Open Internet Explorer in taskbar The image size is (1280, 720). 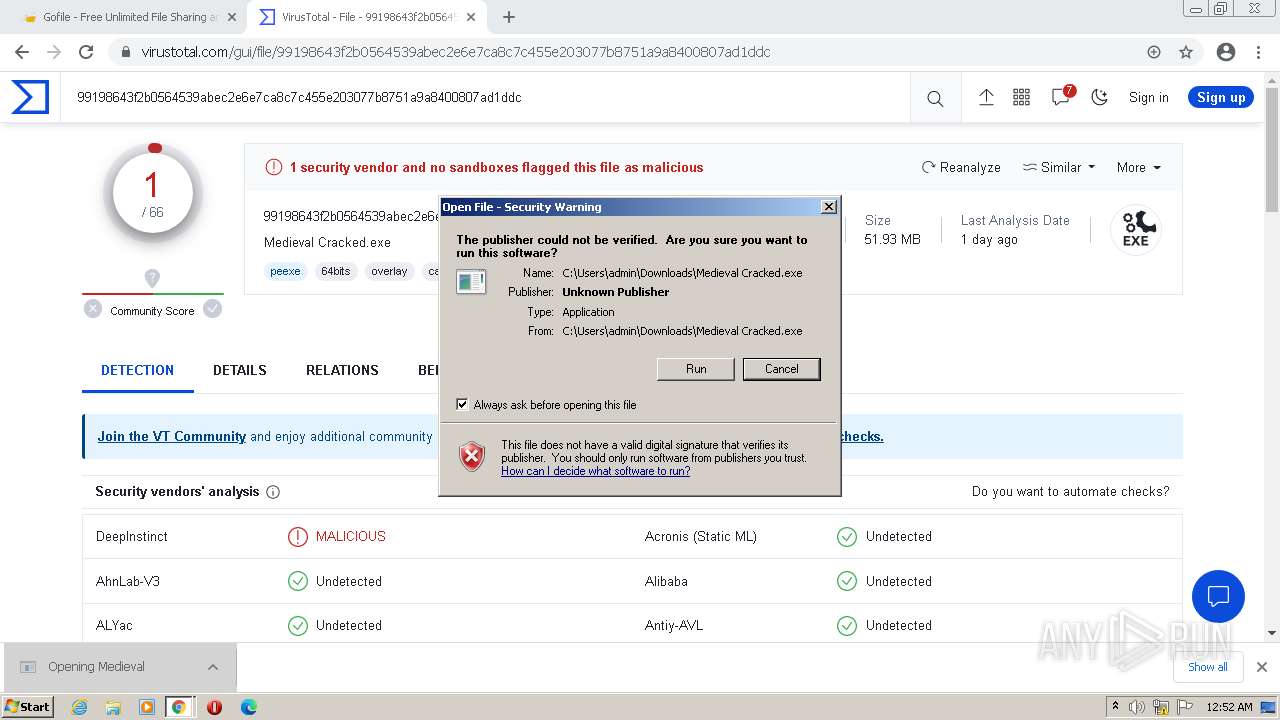tap(79, 707)
